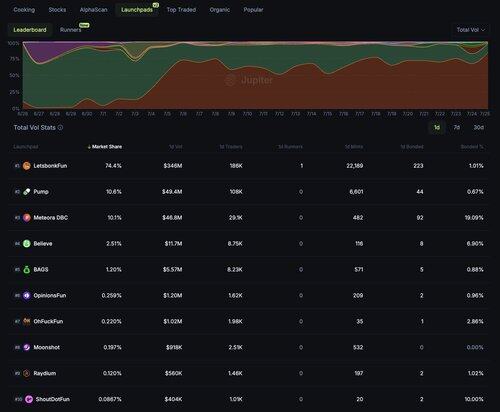Sort by the 1d Vol column header
The width and height of the screenshot is (500, 412).
[x=175, y=147]
